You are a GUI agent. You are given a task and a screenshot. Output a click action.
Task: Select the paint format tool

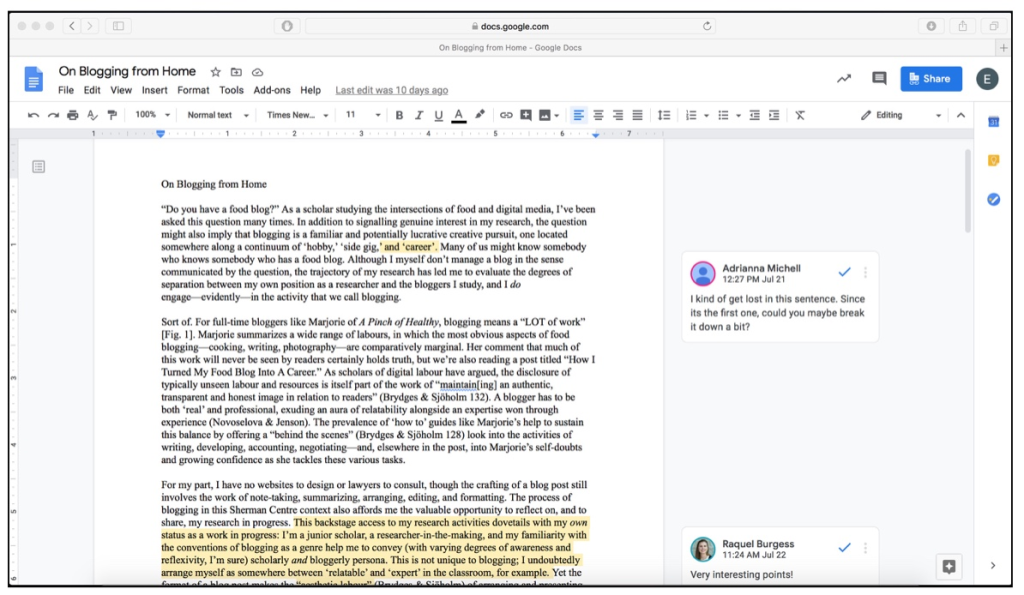click(x=111, y=115)
